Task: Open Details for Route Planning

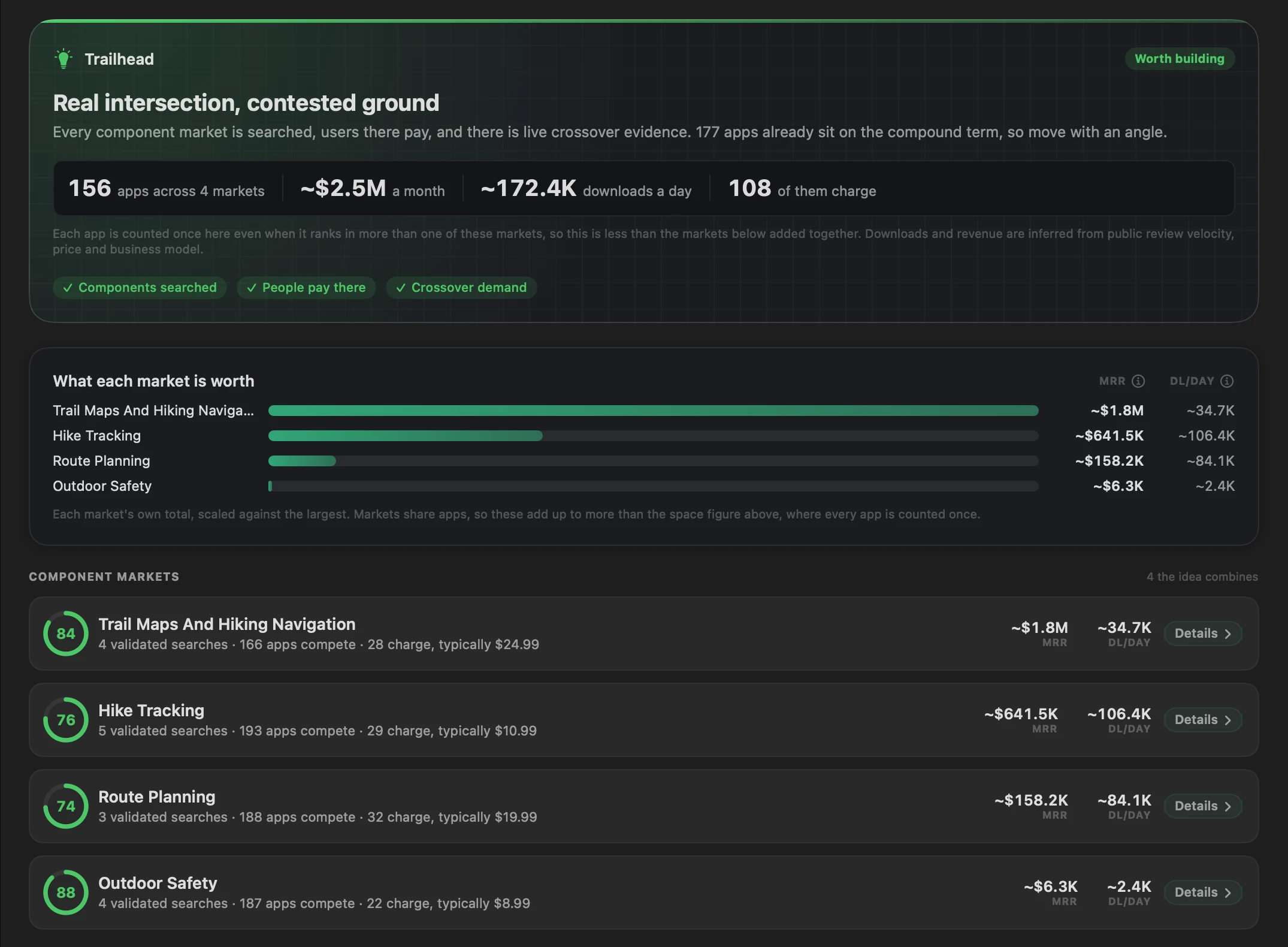Action: tap(1203, 806)
